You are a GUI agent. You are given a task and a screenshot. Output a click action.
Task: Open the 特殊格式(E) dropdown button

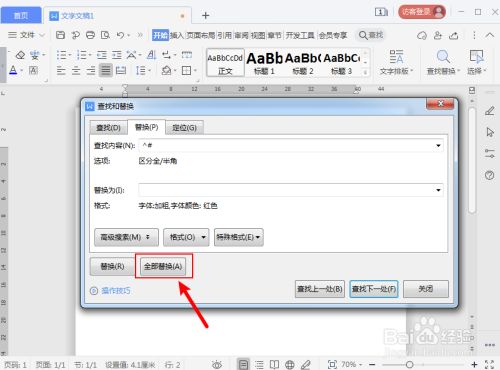tap(239, 237)
